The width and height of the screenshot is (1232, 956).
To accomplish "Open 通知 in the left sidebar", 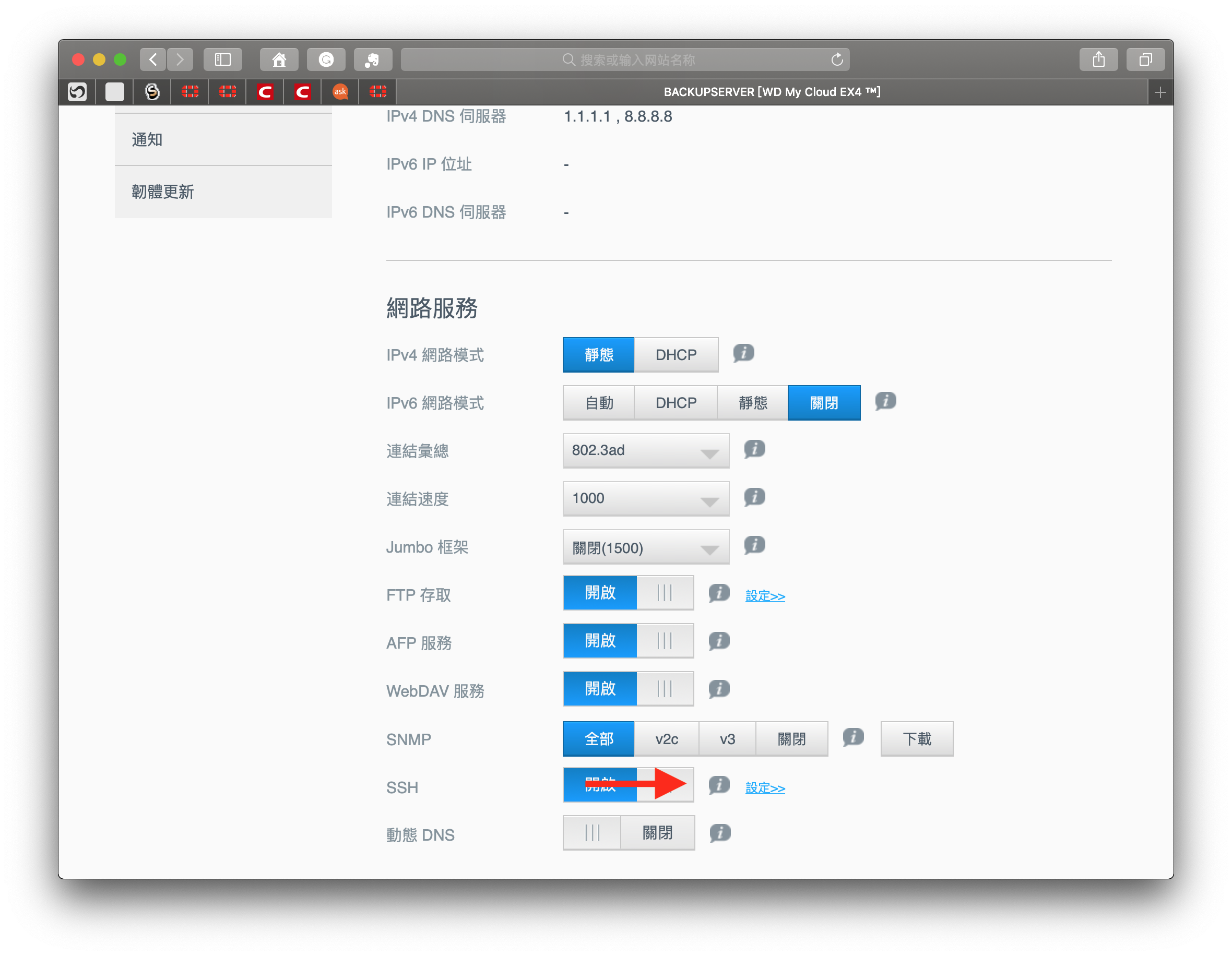I will click(x=223, y=139).
